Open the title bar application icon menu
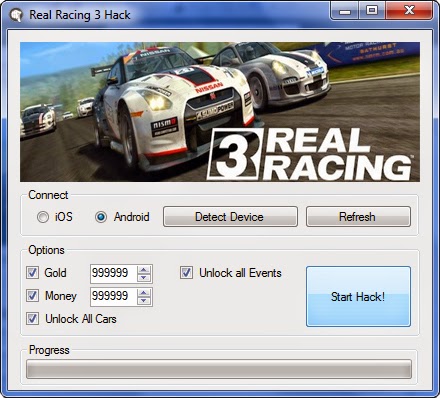Image resolution: width=440 pixels, height=398 pixels. point(16,15)
